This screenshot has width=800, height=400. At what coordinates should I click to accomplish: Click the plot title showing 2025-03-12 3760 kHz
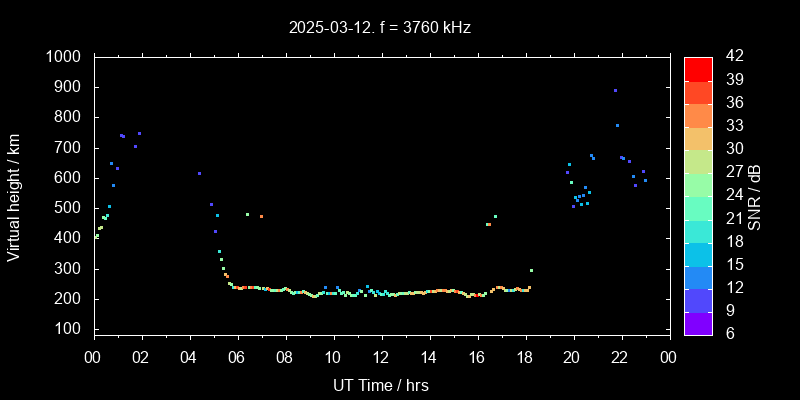pos(380,27)
